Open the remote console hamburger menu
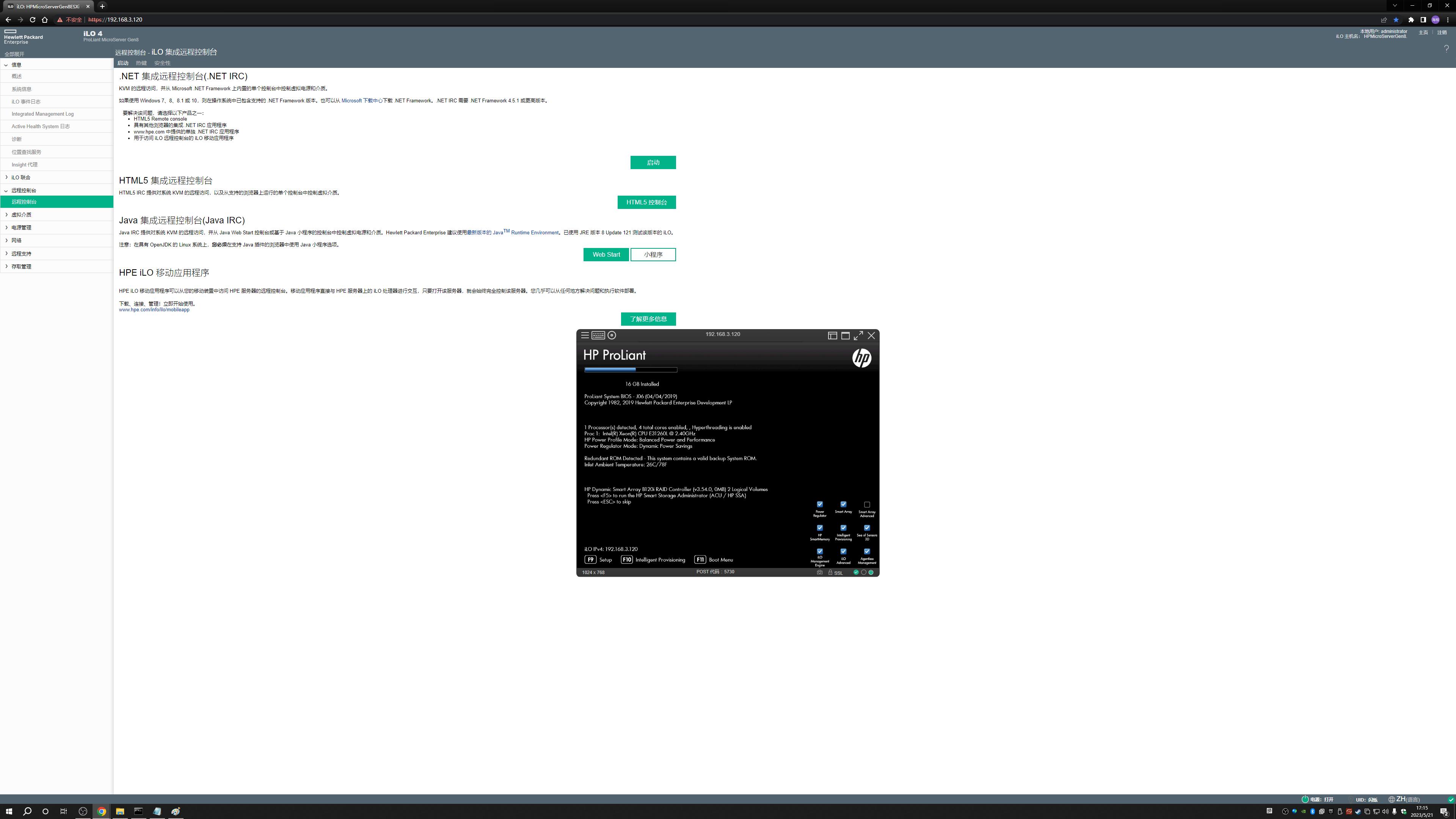This screenshot has height=819, width=1456. click(585, 335)
